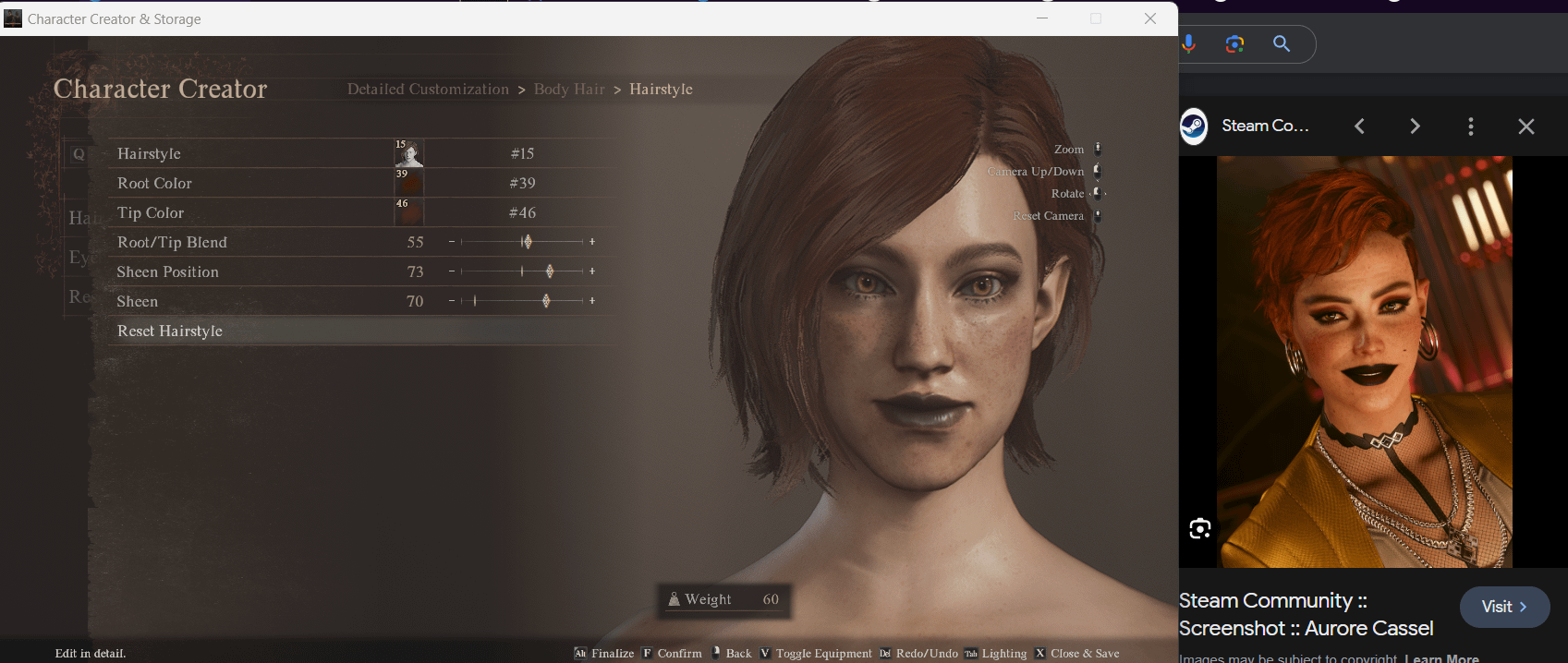Go to Detailed Customization breadcrumb
The image size is (1568, 663).
tap(428, 89)
